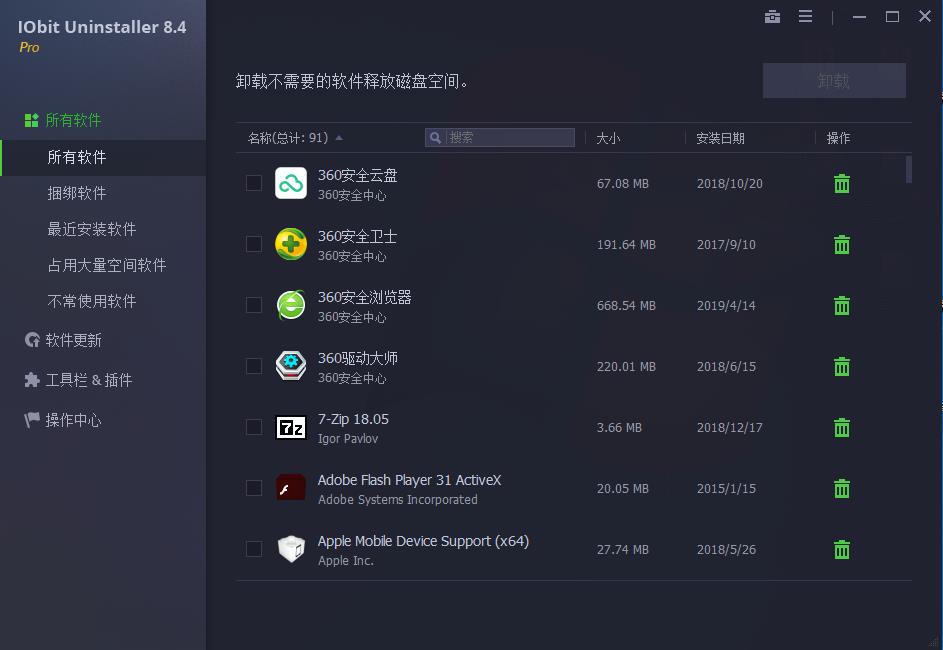
Task: Select the 360安全浏览器 row name
Action: [x=364, y=297]
